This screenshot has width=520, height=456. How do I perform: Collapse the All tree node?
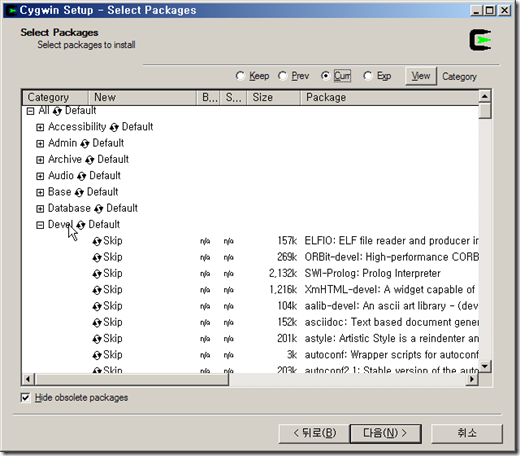[30, 111]
